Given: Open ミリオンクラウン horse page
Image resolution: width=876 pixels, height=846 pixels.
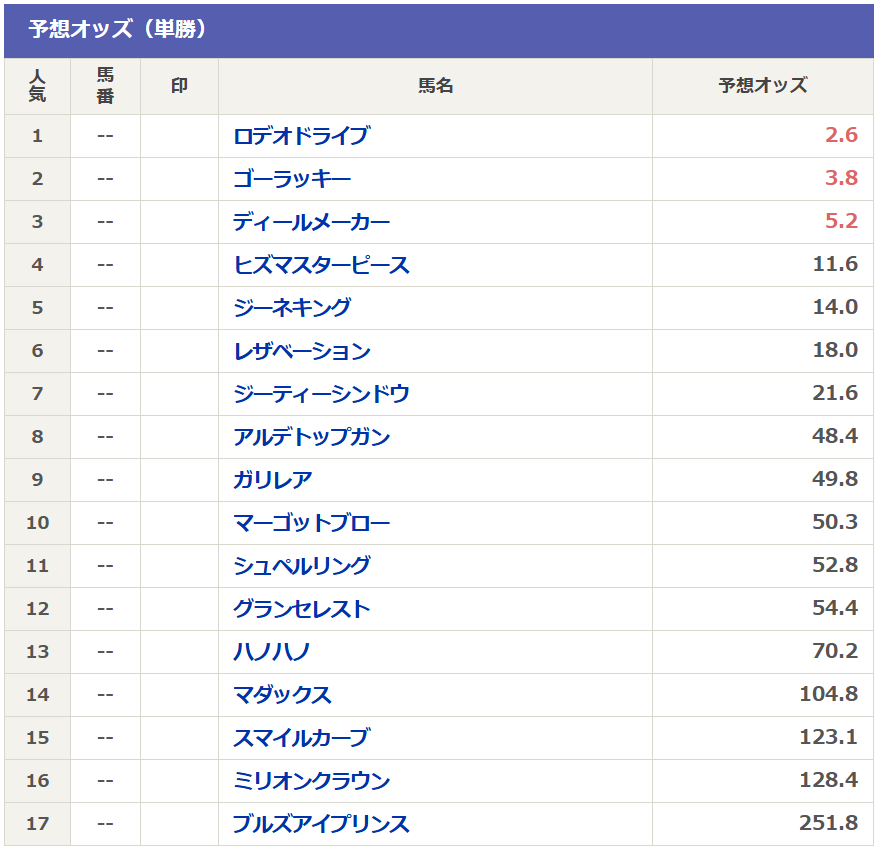Looking at the screenshot, I should click(x=311, y=781).
